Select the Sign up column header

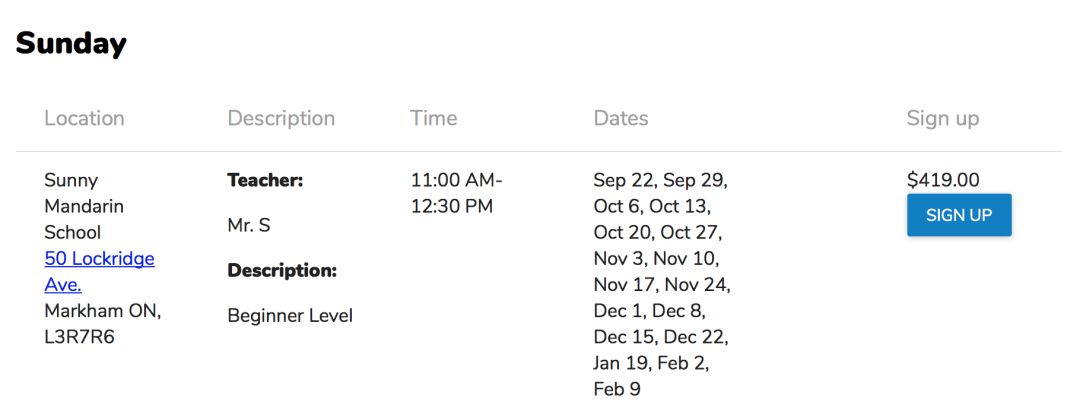(942, 118)
